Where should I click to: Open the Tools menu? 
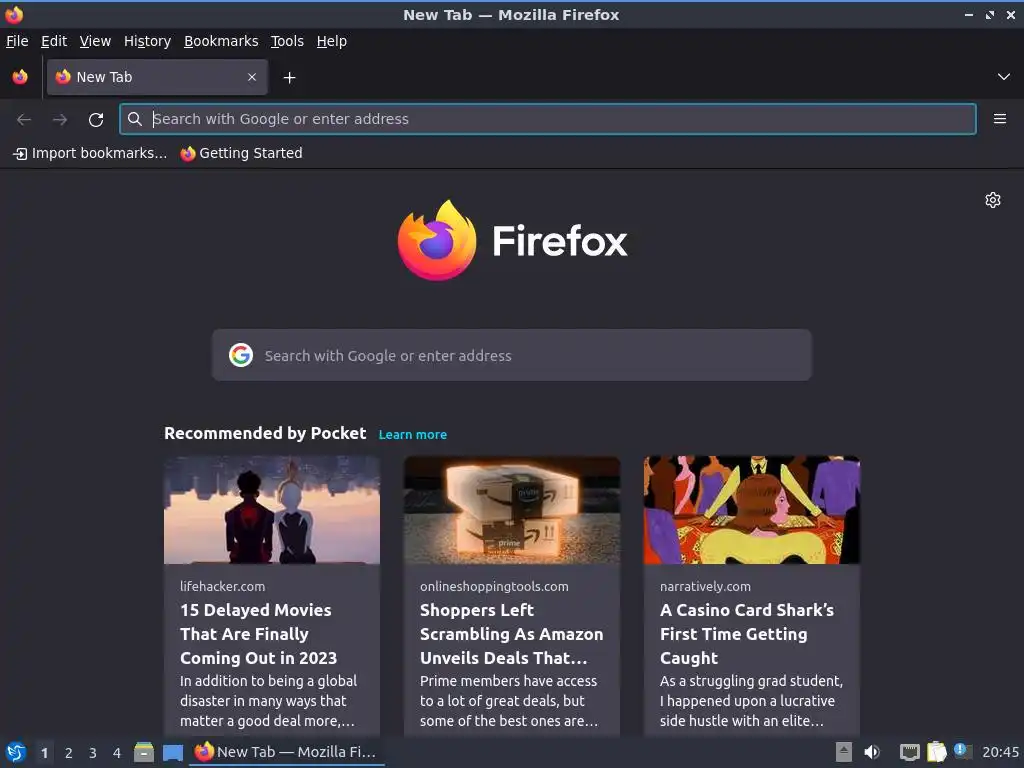287,41
